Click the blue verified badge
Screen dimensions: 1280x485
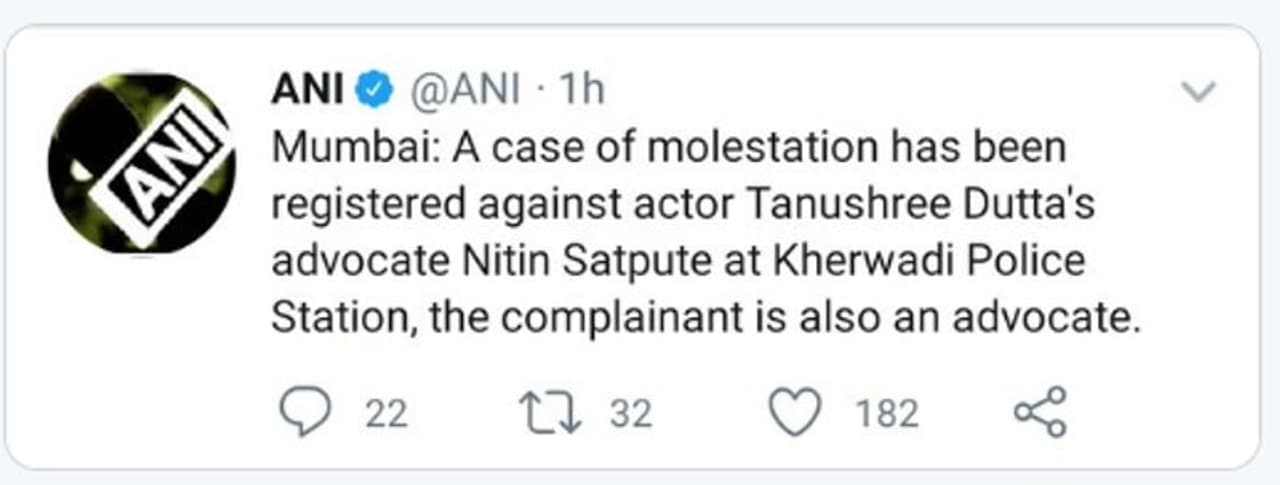click(374, 91)
